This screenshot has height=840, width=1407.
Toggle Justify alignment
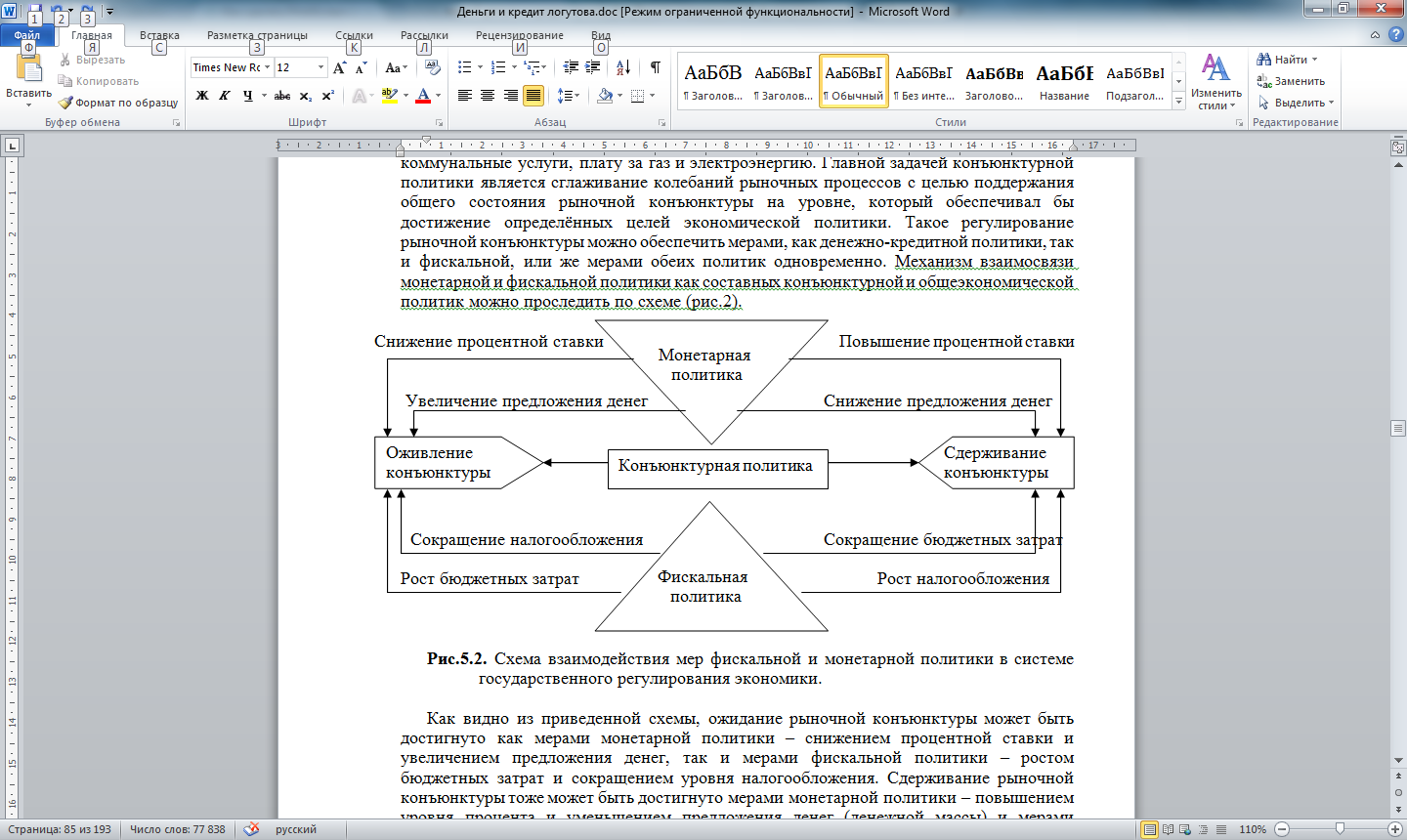pos(533,96)
